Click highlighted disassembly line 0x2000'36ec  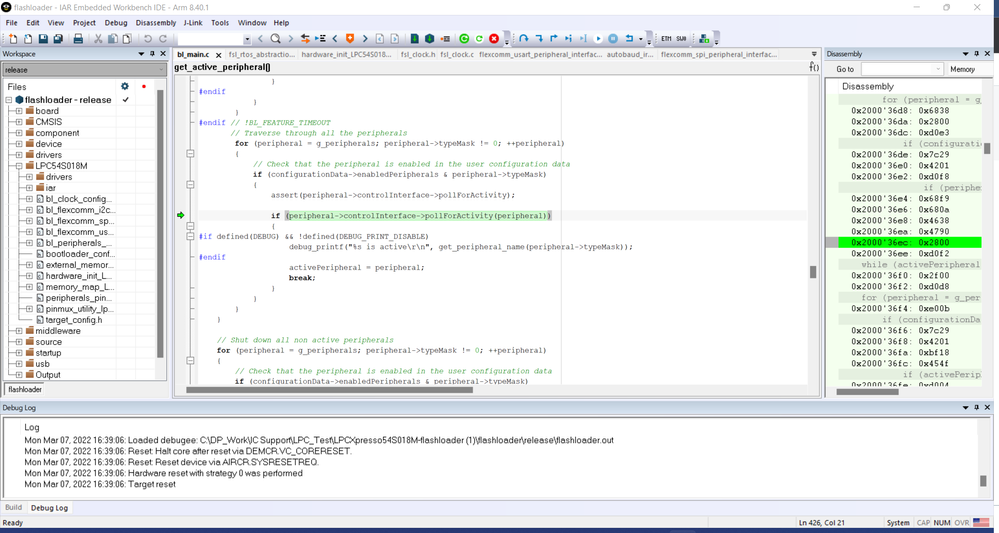[x=909, y=243]
